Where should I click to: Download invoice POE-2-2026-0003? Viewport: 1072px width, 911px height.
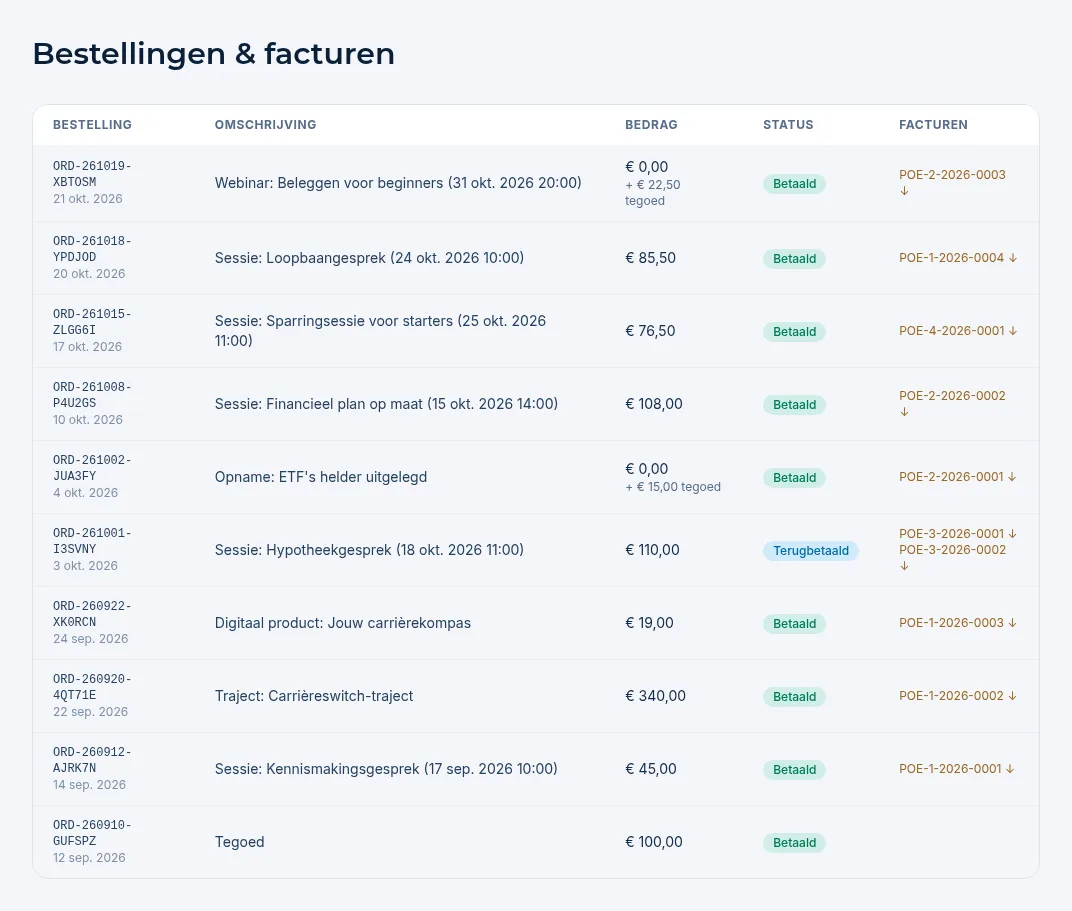952,182
